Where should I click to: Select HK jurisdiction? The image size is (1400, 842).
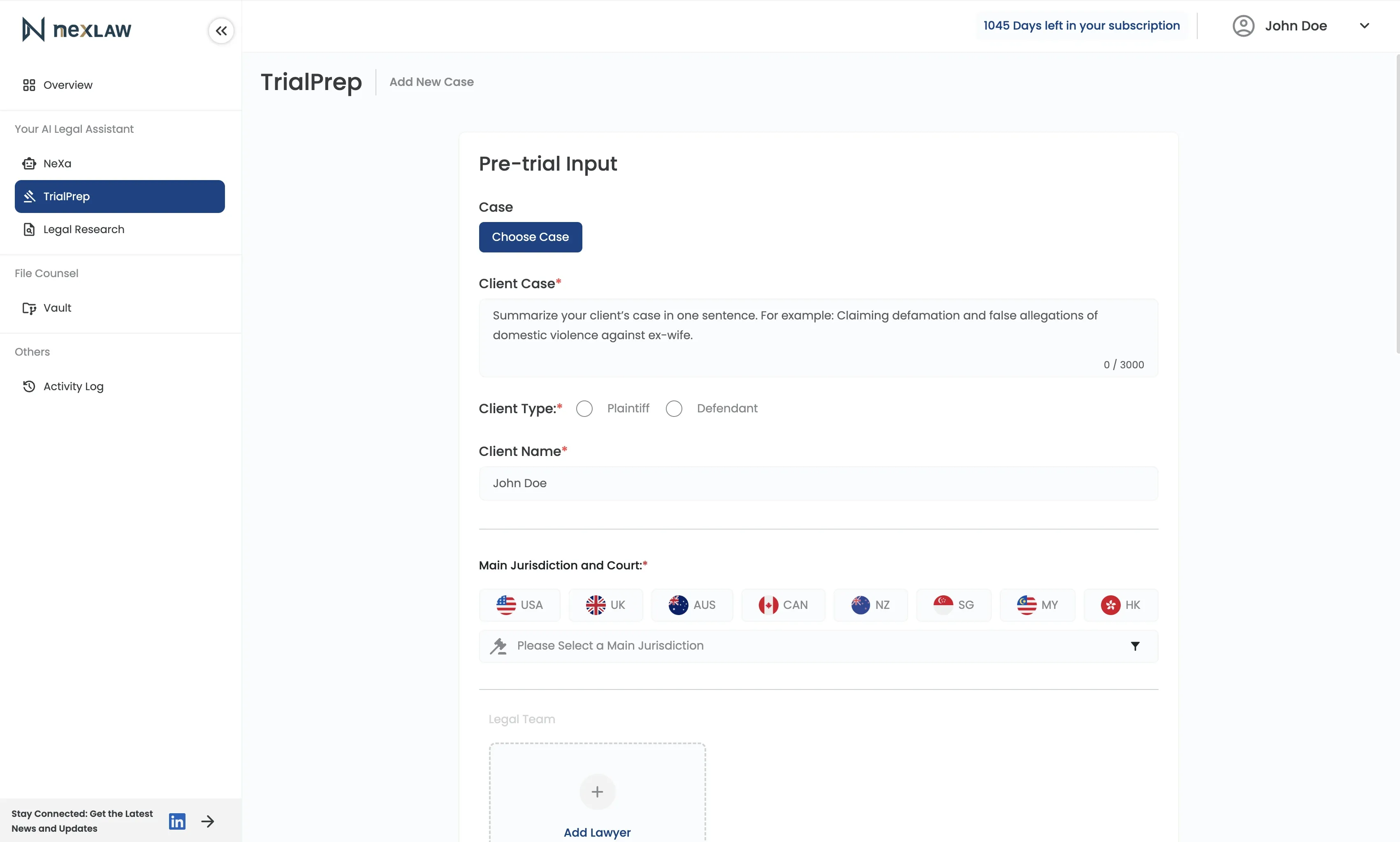coord(1121,605)
